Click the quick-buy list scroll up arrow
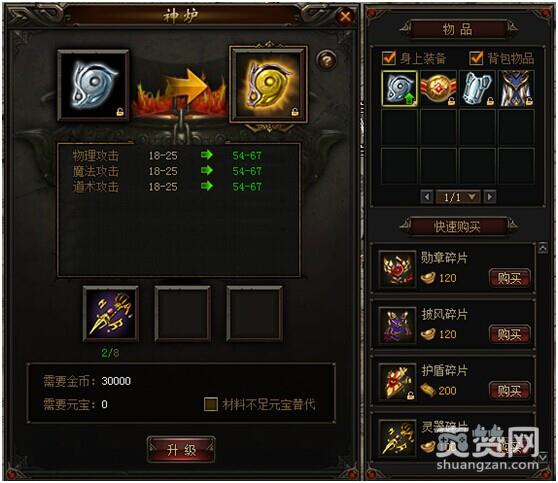Viewport: 558px width, 483px height. coord(543,247)
